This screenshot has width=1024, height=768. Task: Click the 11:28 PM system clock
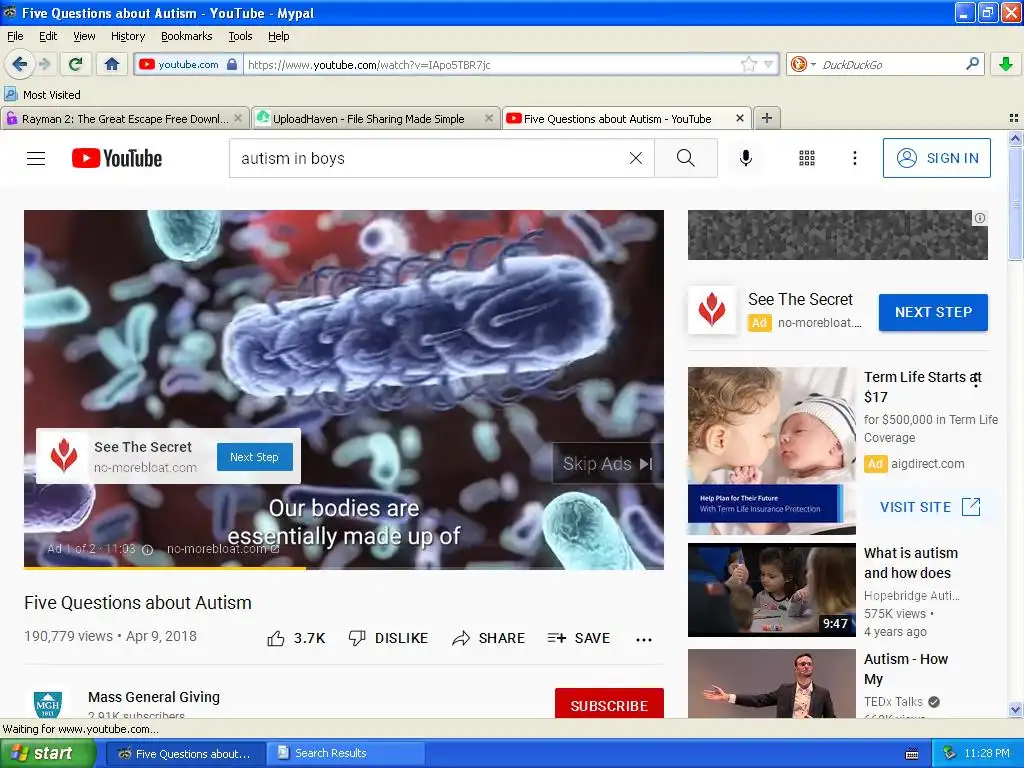tap(987, 753)
